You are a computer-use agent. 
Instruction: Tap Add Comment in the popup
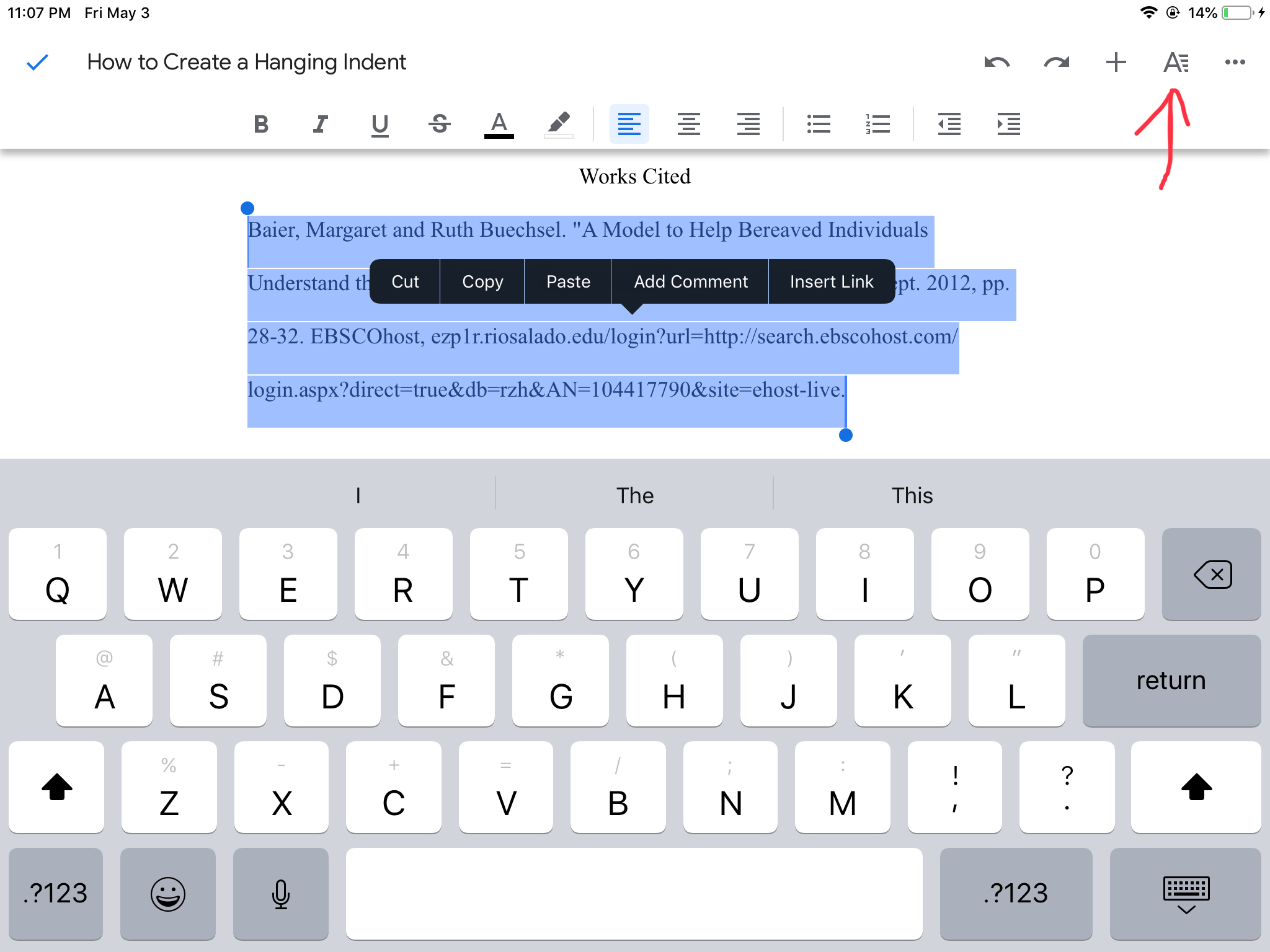coord(690,282)
